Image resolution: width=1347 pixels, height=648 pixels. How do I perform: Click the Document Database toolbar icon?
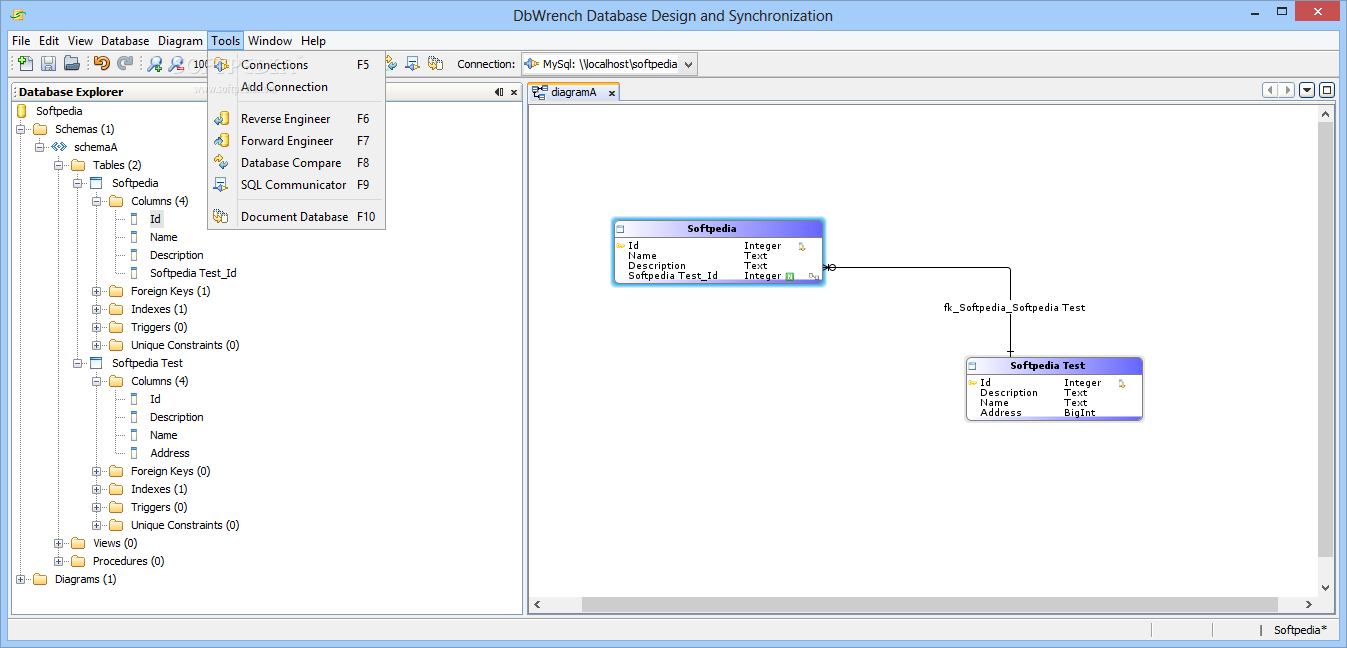click(x=435, y=63)
